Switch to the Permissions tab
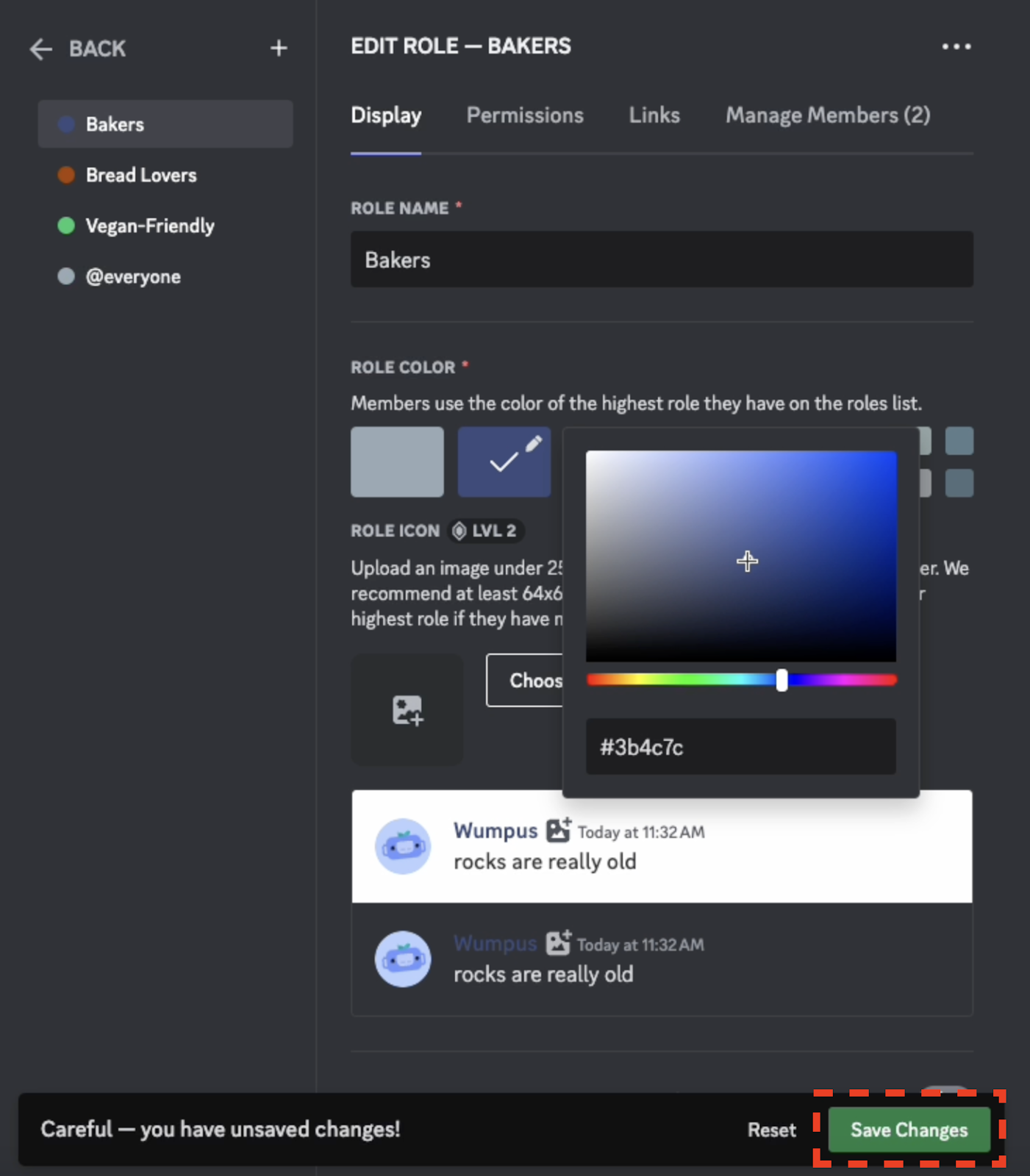1030x1176 pixels. (x=525, y=115)
